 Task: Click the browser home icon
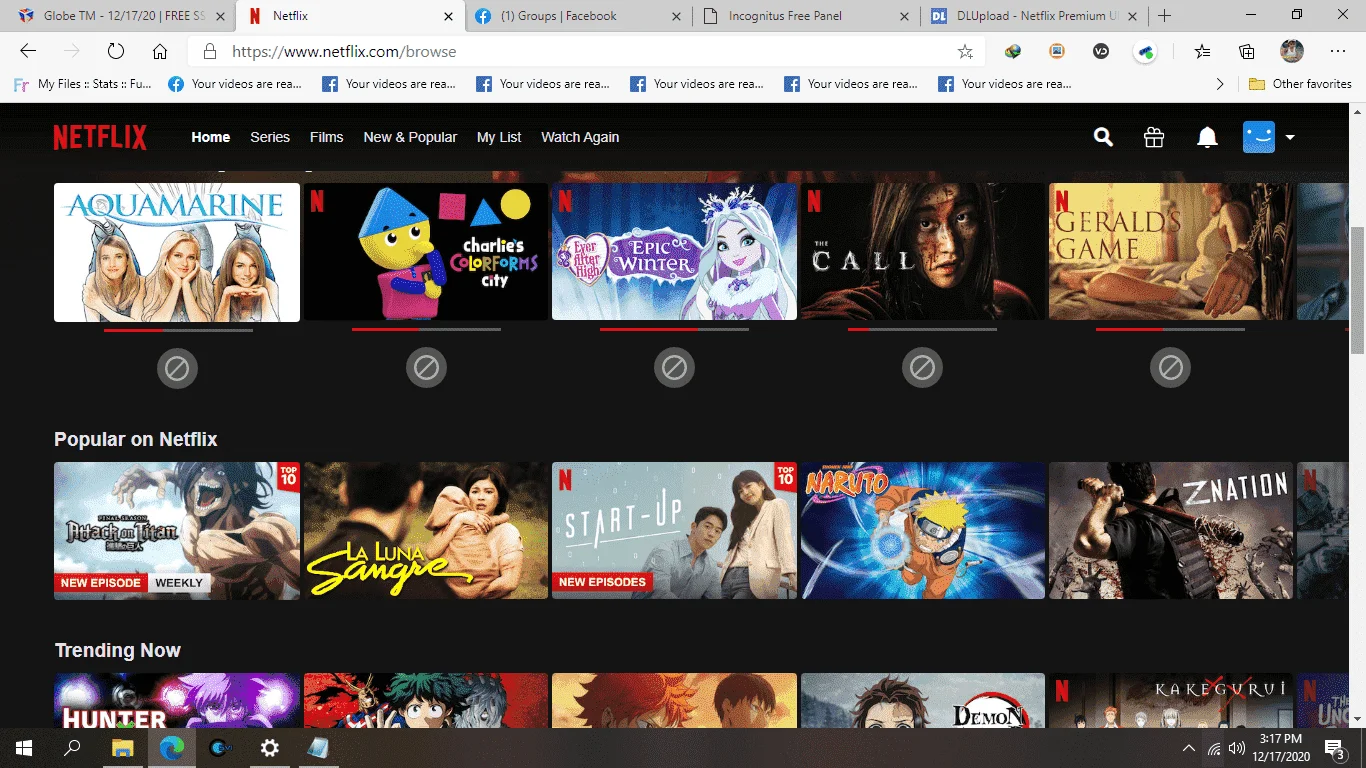[x=160, y=52]
